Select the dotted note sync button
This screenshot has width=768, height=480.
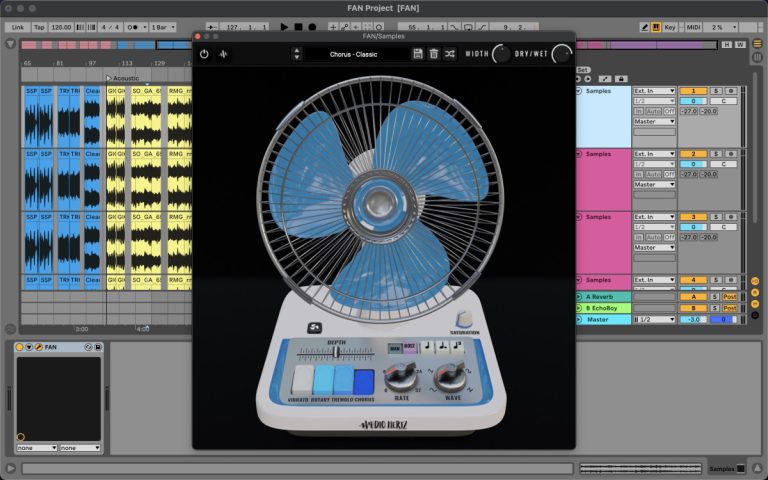442,347
